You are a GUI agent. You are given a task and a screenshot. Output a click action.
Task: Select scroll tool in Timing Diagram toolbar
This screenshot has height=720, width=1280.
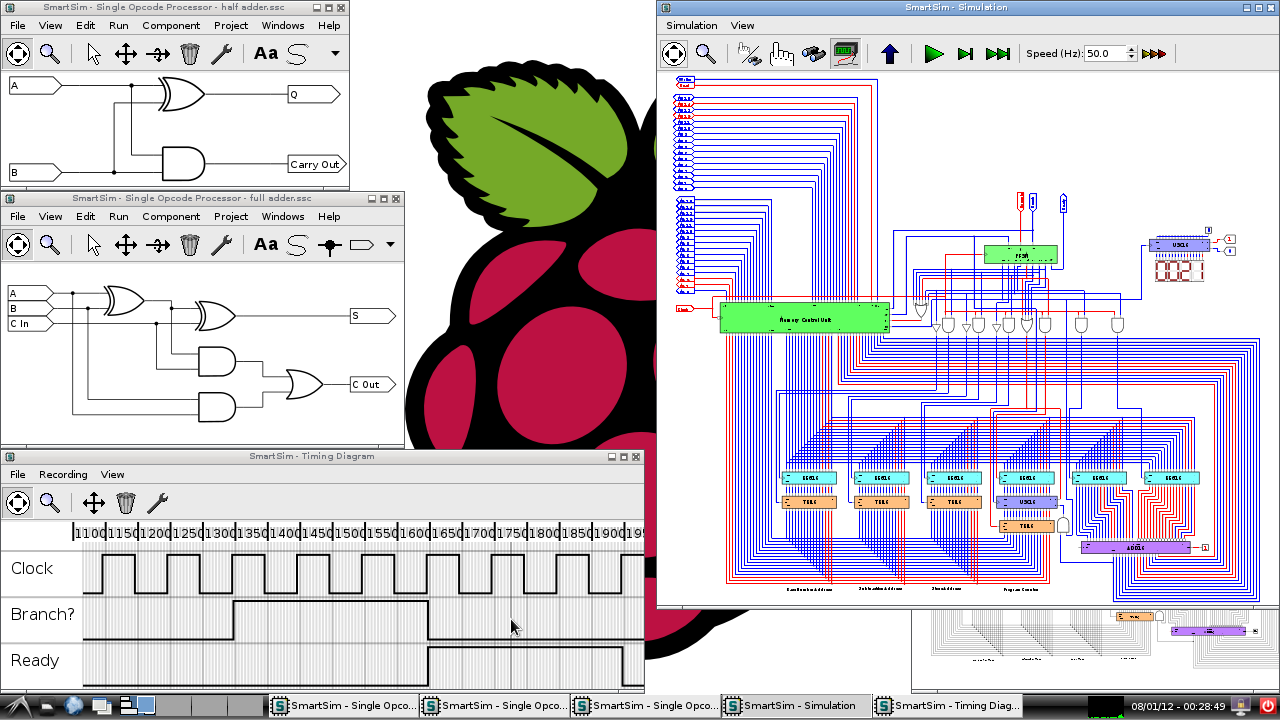[18, 502]
